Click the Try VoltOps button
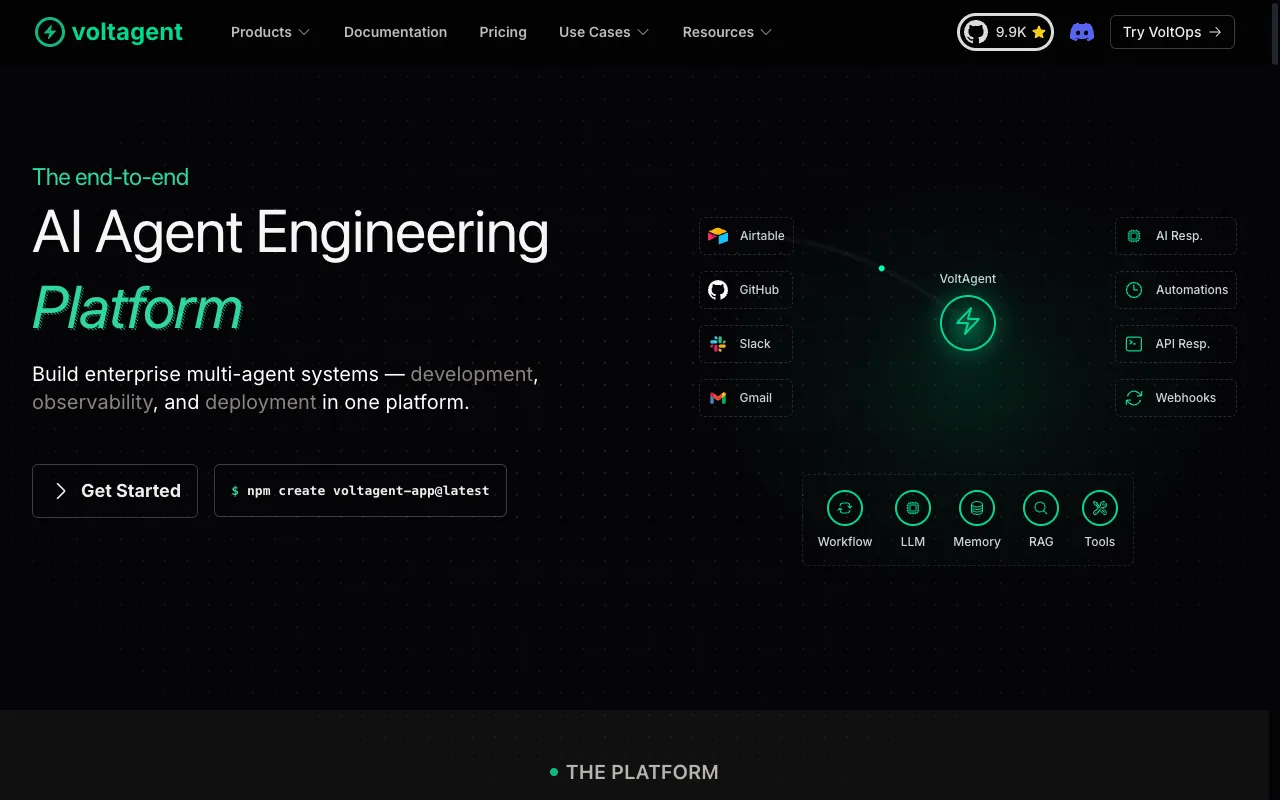Screen dimensions: 1280x800 click(1172, 32)
